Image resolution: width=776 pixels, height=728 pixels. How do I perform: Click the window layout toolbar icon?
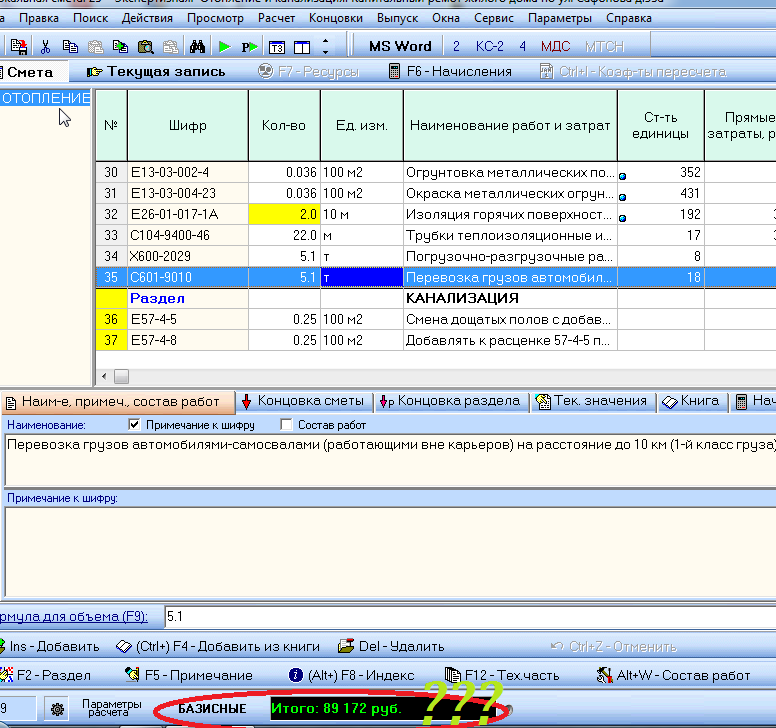301,46
